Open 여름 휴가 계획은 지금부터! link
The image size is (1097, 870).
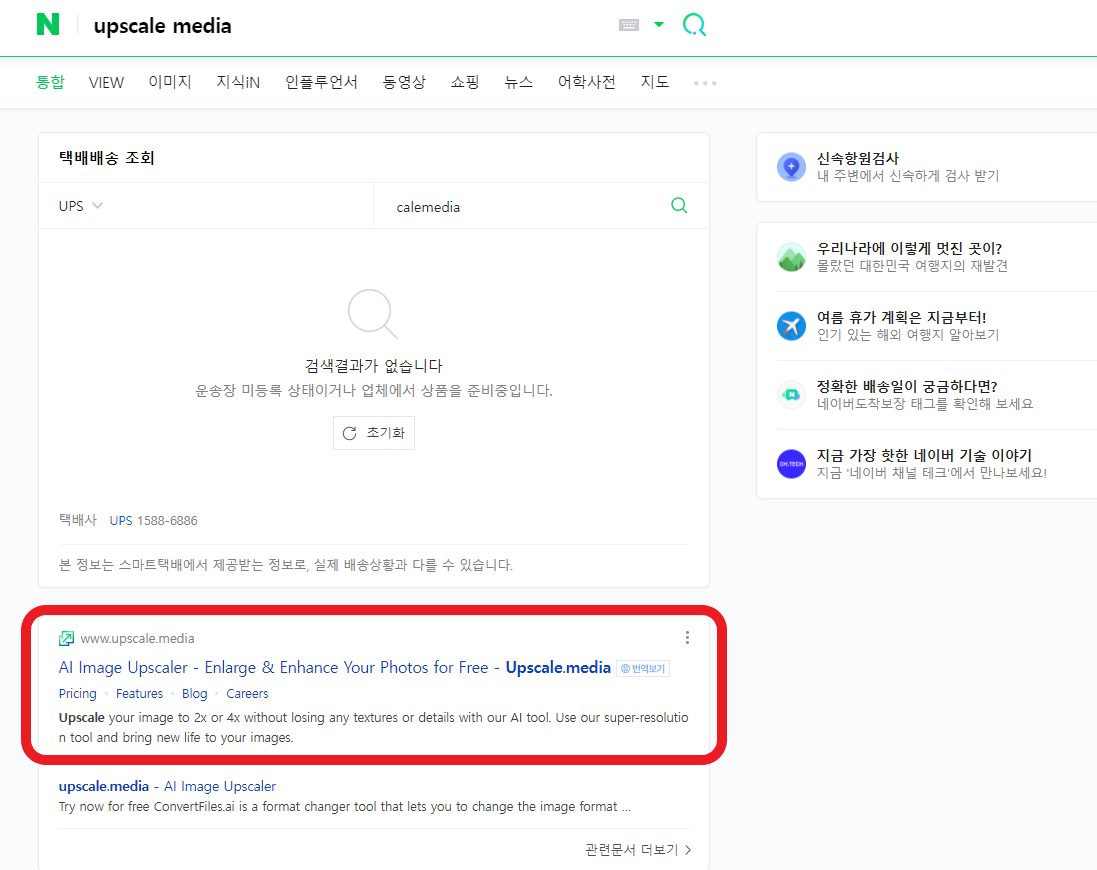901,318
